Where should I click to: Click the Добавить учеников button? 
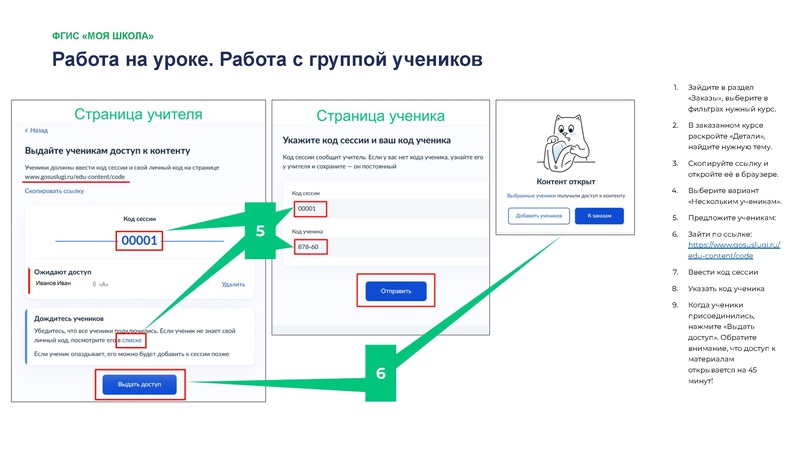(x=539, y=216)
